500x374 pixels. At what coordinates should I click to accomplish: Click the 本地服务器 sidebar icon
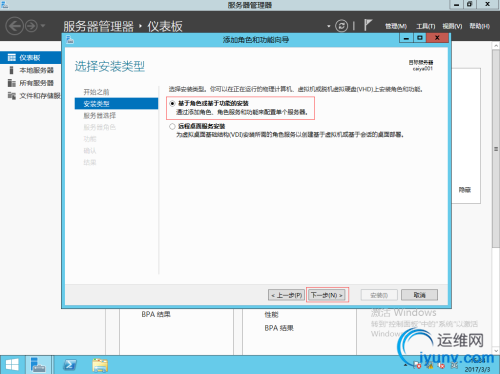(12, 70)
